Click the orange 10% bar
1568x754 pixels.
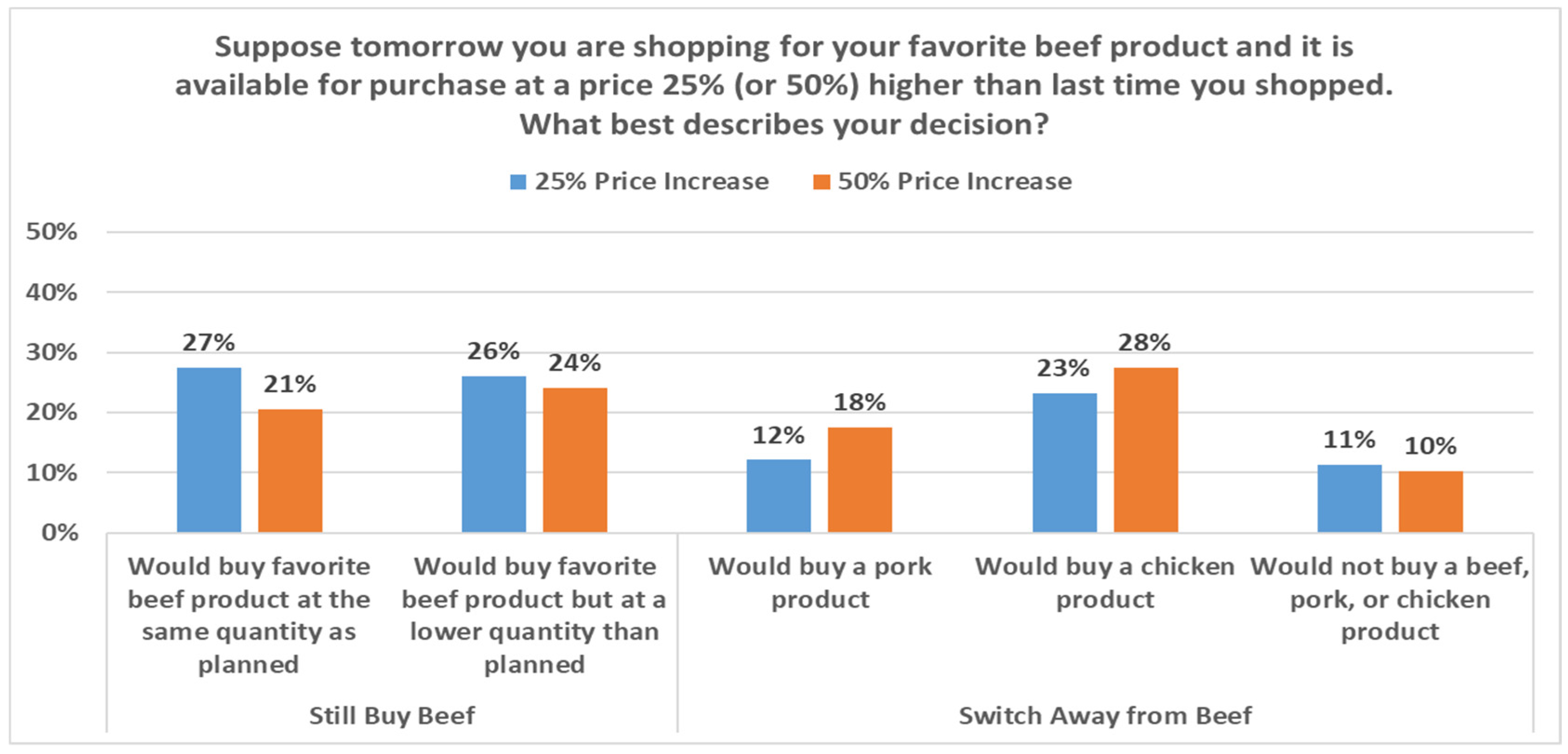click(x=1430, y=501)
